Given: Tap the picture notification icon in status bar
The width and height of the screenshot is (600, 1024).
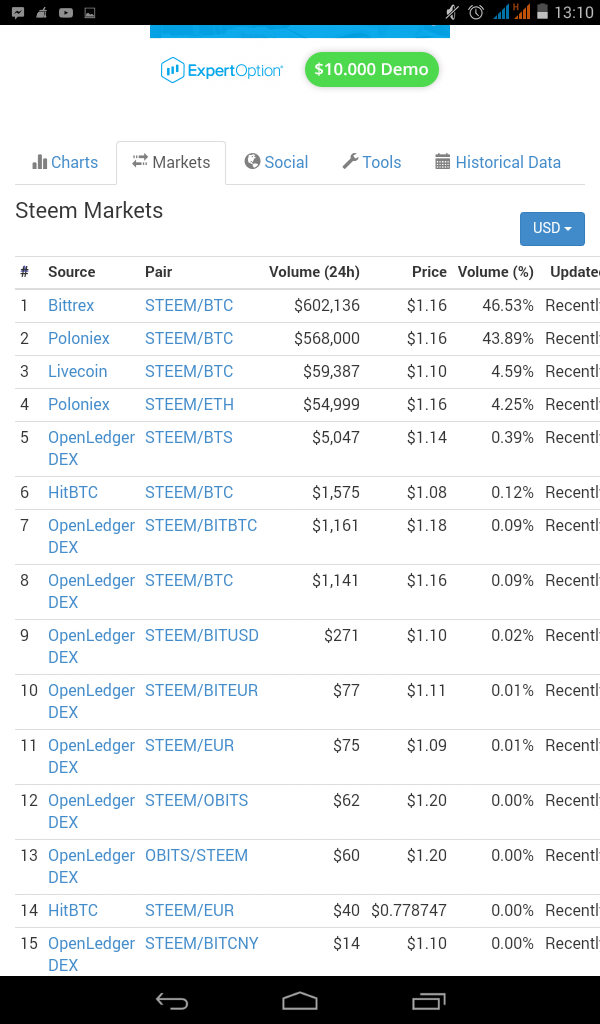Looking at the screenshot, I should [90, 12].
